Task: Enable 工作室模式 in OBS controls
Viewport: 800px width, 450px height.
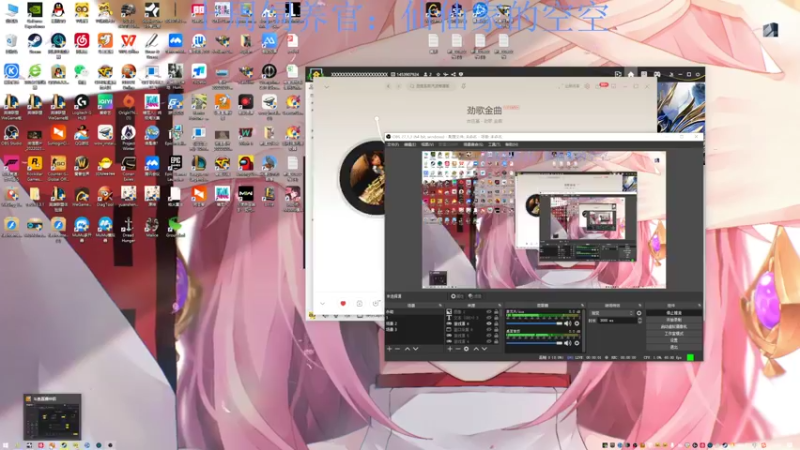Action: 673,334
